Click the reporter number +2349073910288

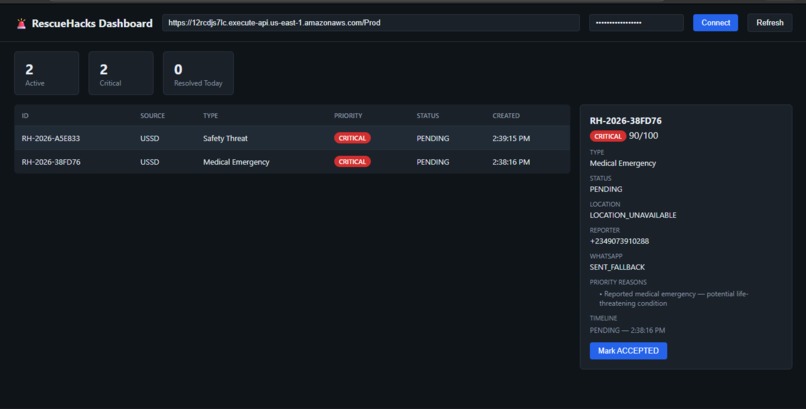619,241
